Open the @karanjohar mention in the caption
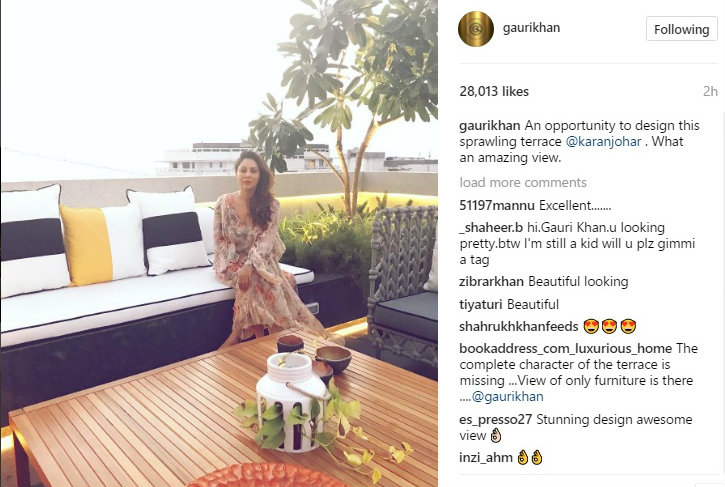Image resolution: width=725 pixels, height=487 pixels. [603, 142]
